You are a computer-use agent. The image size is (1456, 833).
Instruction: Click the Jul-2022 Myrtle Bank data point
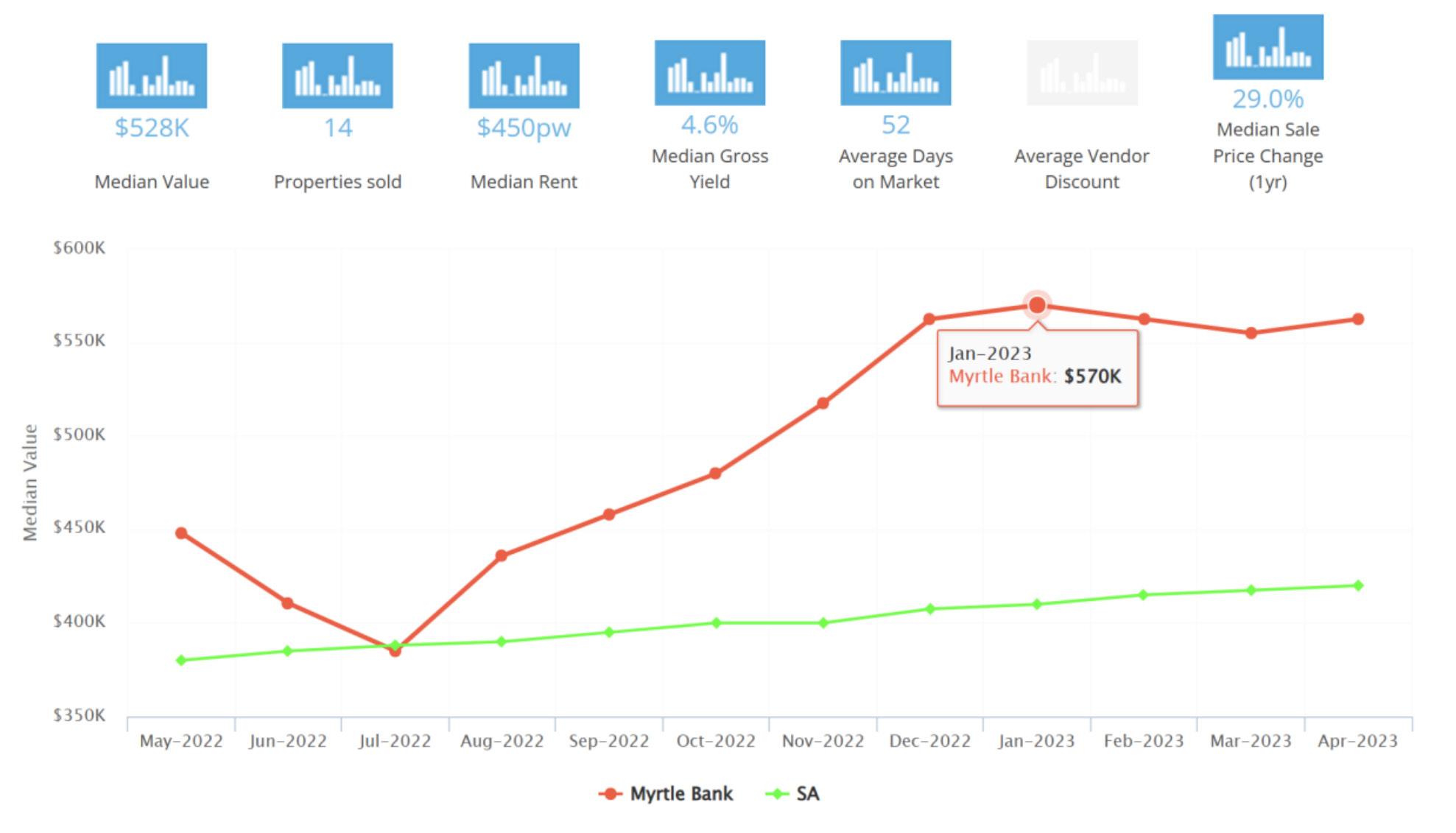[395, 651]
